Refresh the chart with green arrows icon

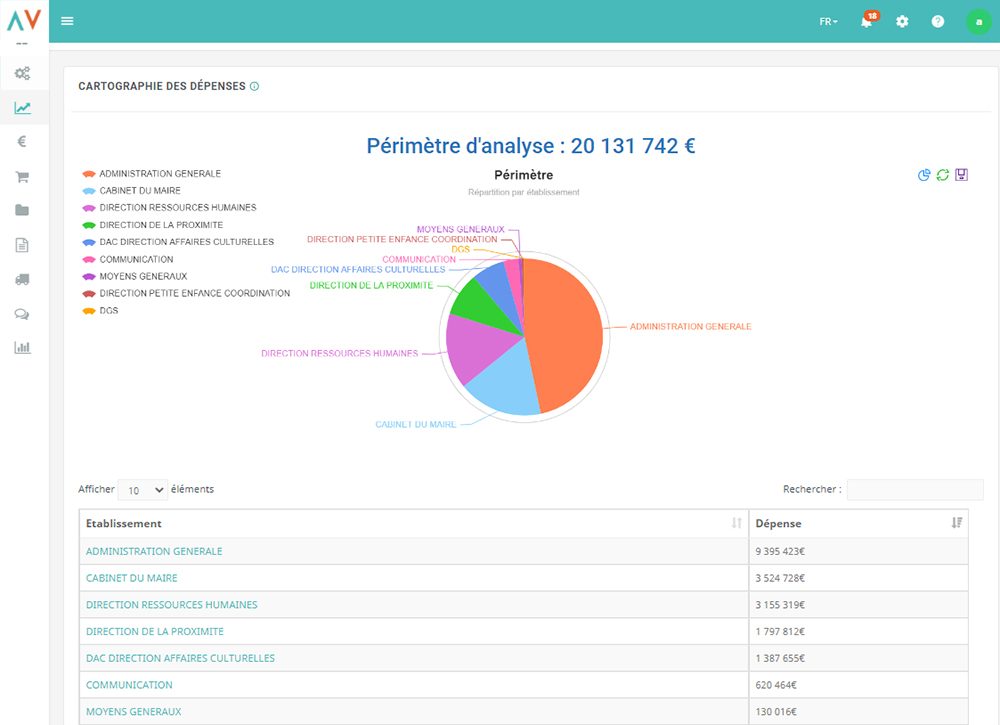click(943, 175)
